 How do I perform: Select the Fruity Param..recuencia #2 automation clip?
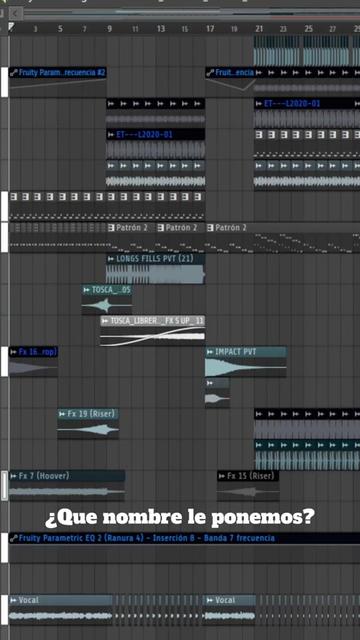[58, 82]
